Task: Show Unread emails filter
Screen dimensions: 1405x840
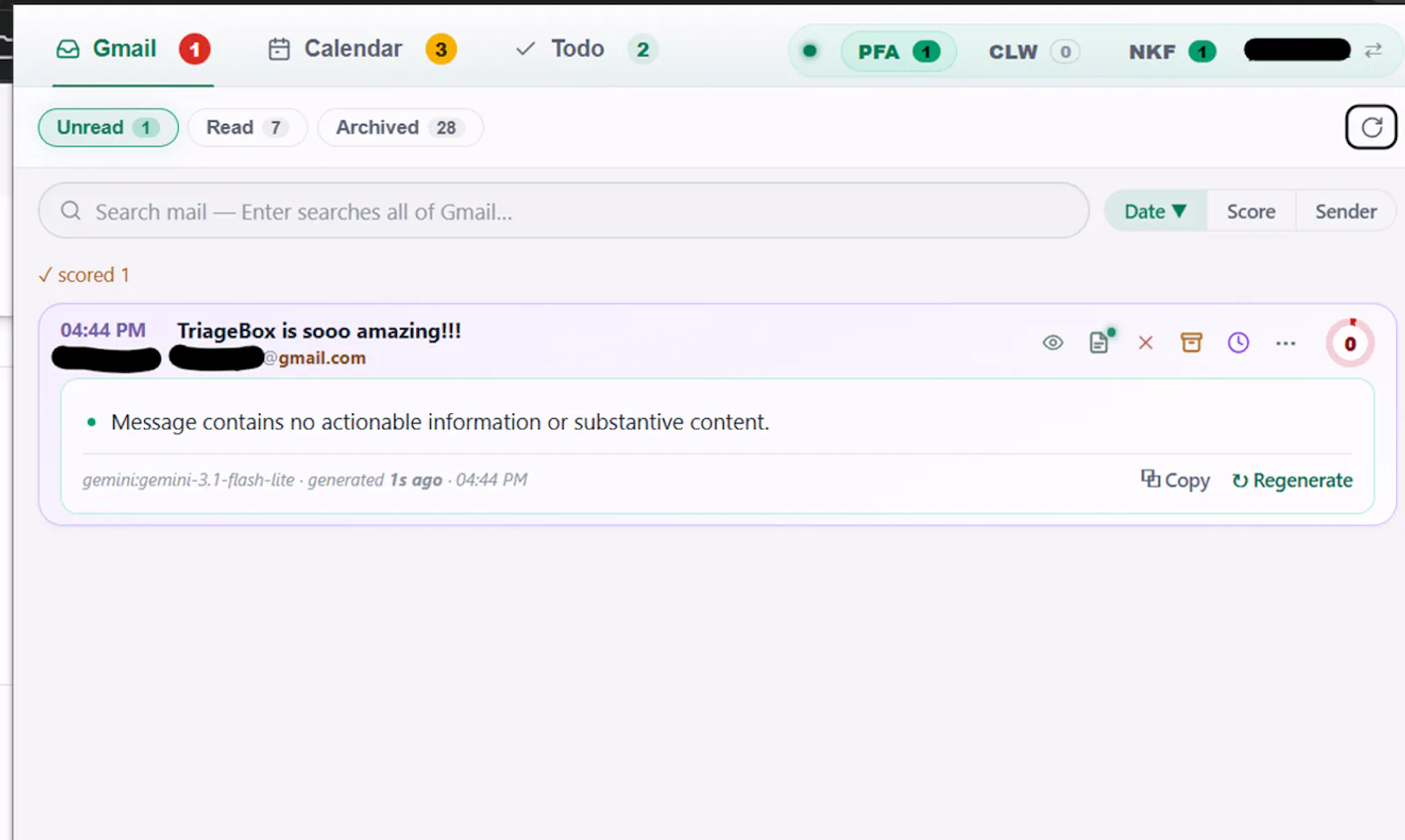Action: (108, 127)
